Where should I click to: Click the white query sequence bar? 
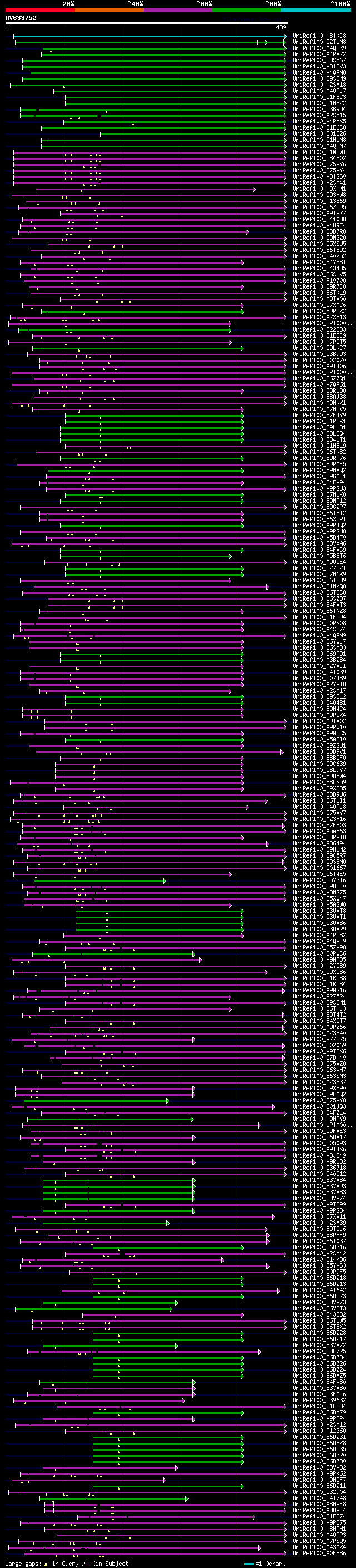point(147,23)
